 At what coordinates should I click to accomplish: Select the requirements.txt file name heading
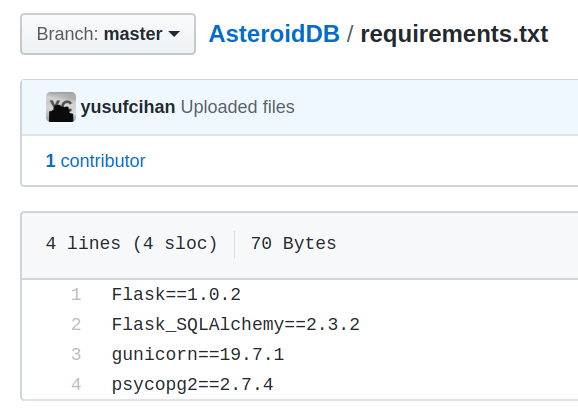(x=454, y=34)
